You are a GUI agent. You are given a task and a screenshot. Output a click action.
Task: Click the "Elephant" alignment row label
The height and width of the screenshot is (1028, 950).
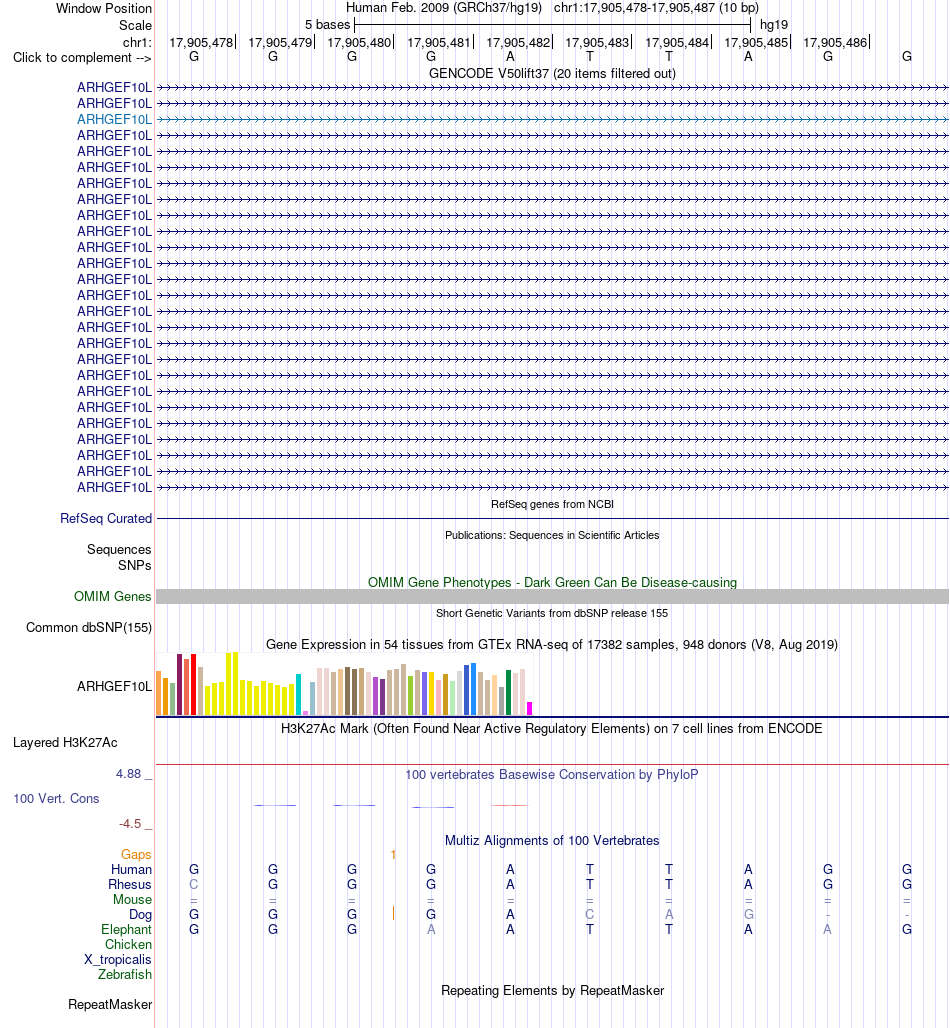(126, 930)
